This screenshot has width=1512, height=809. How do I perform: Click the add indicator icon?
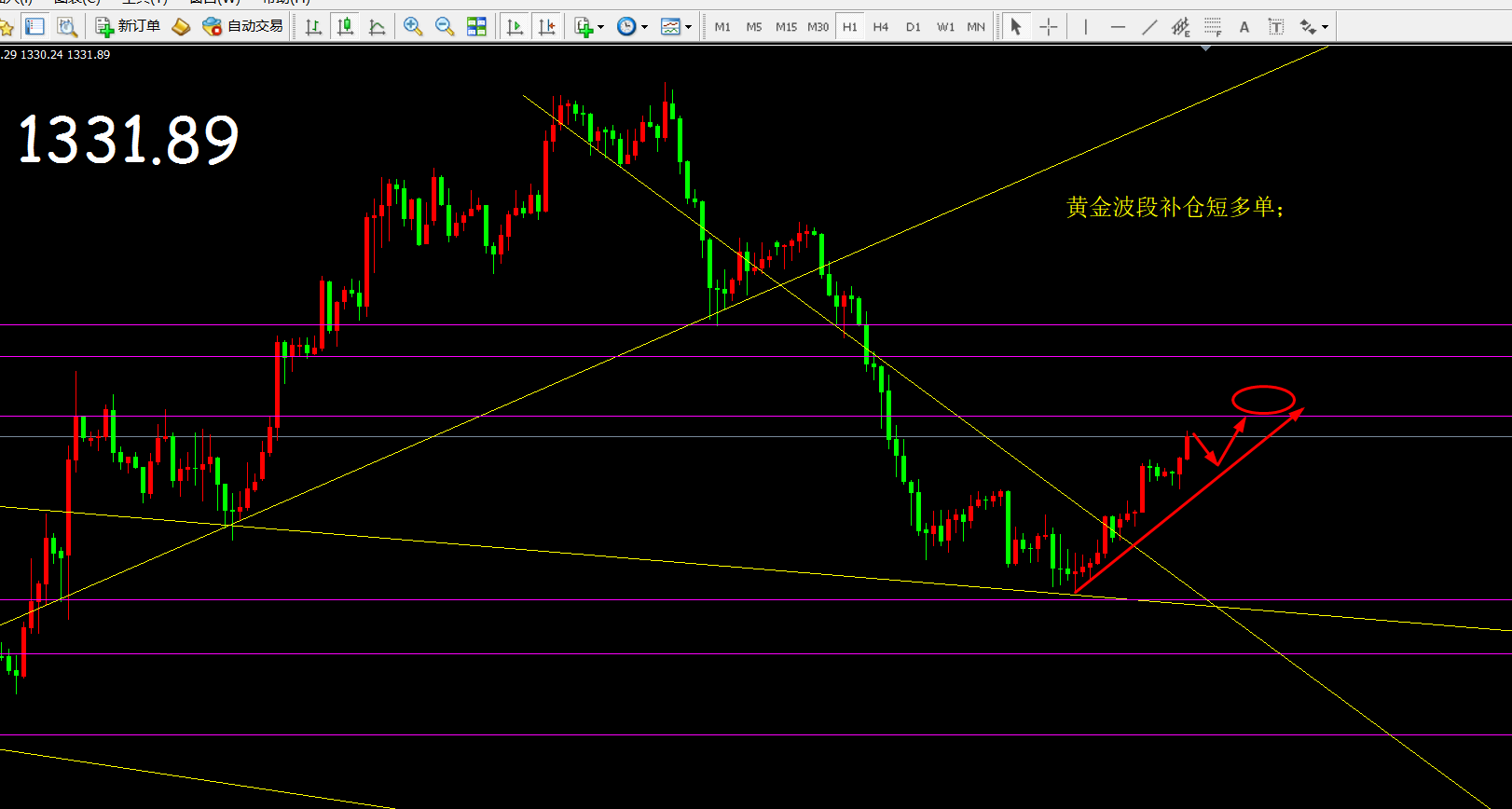(584, 26)
